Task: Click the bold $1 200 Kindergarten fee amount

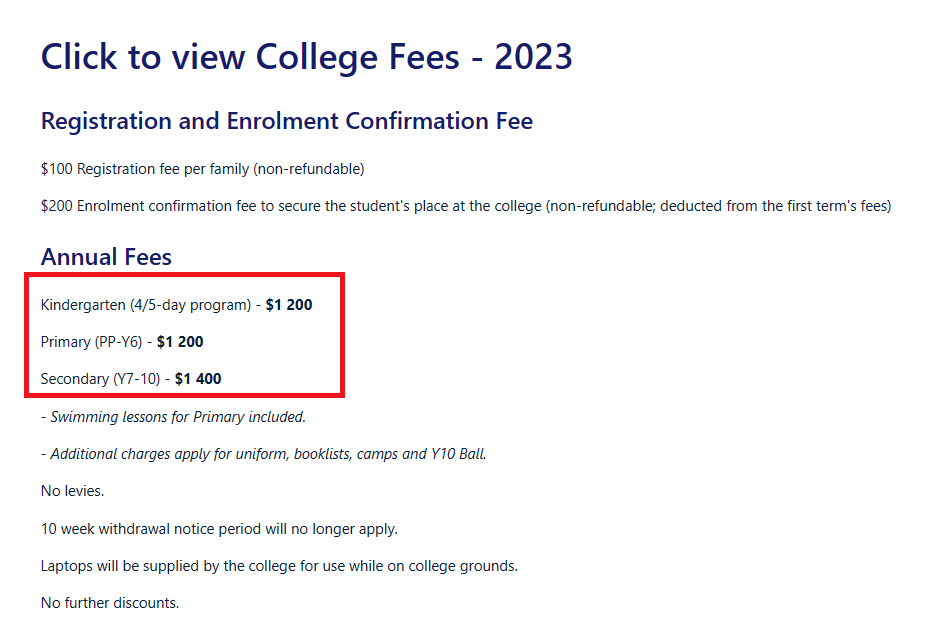Action: 289,305
